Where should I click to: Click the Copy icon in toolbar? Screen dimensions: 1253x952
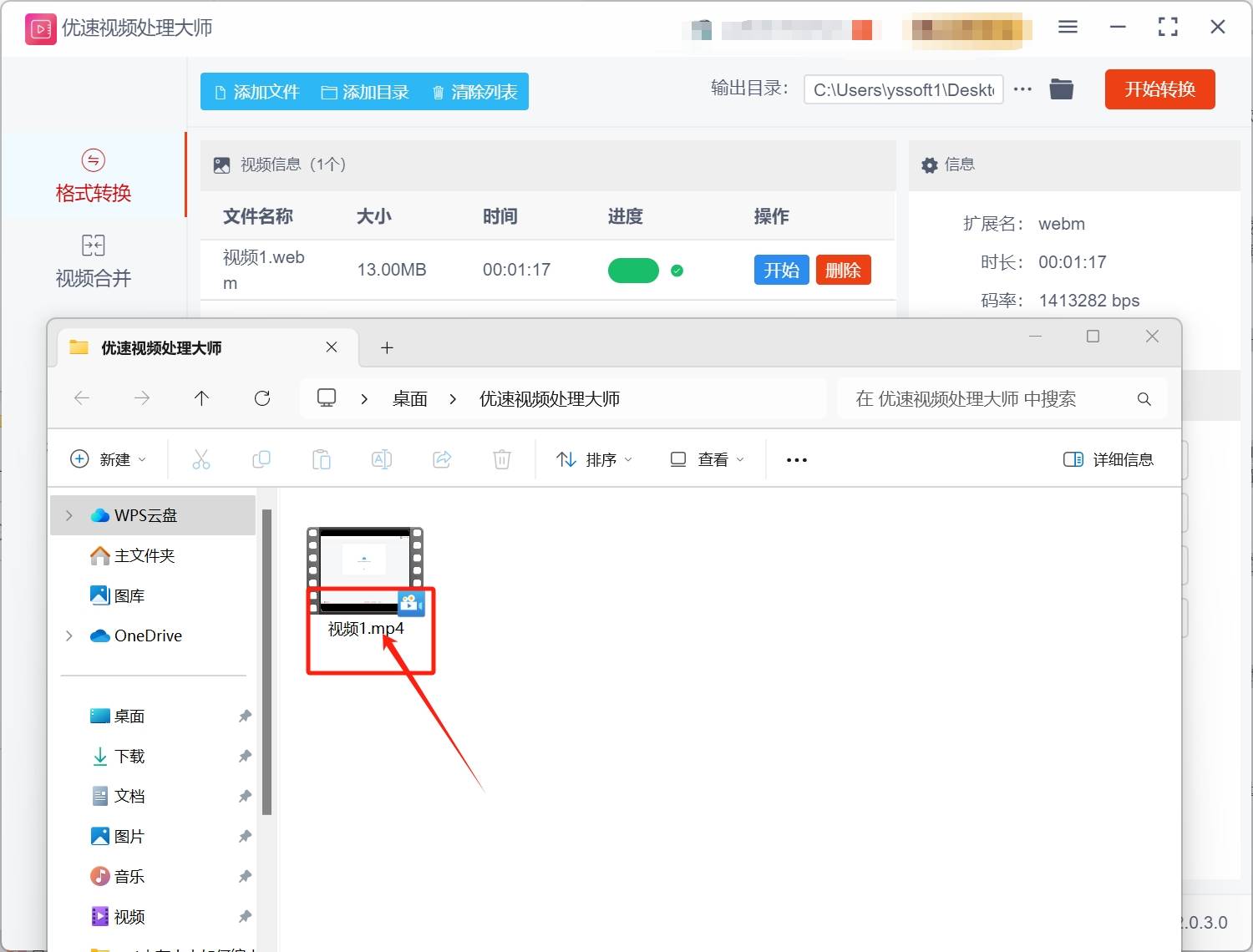point(261,459)
